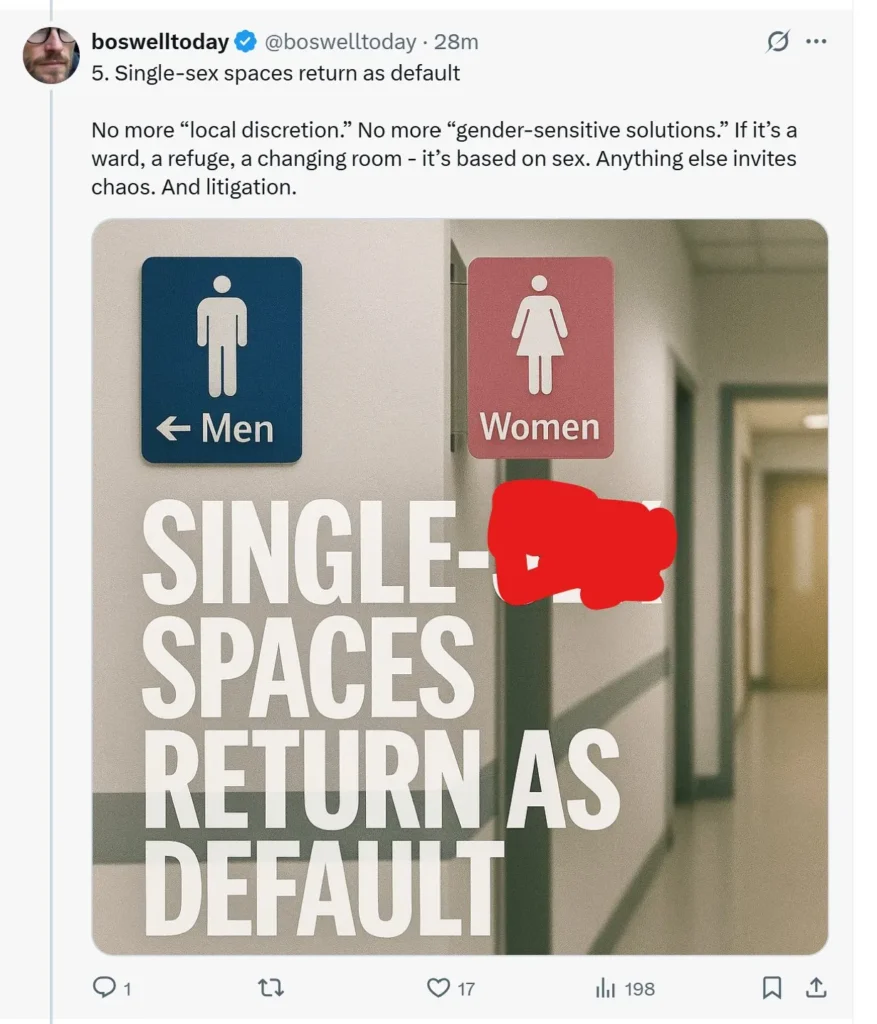Click the reply comment bubble icon
This screenshot has height=1024, width=877.
click(x=104, y=987)
